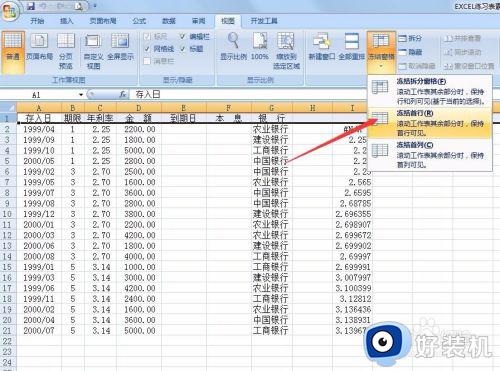Click the select-all corner of the sheet
Image resolution: width=500 pixels, height=371 pixels.
coord(8,108)
